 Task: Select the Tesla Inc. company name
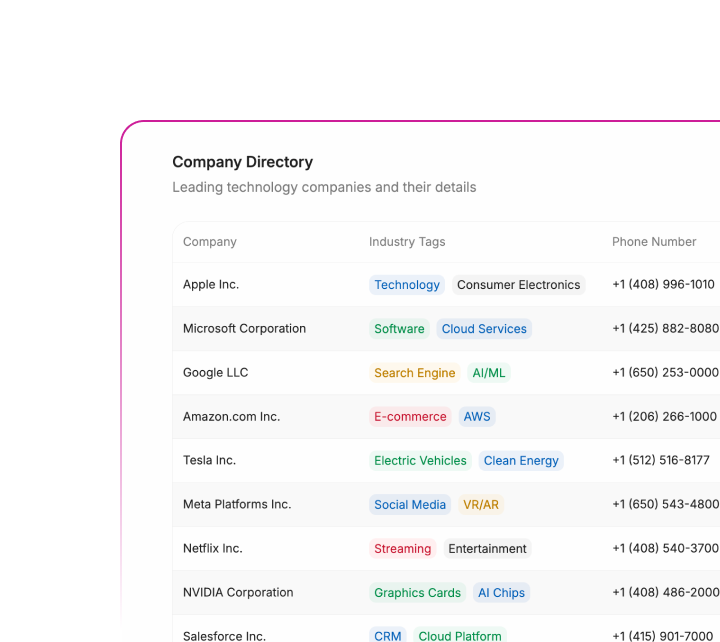pos(209,461)
